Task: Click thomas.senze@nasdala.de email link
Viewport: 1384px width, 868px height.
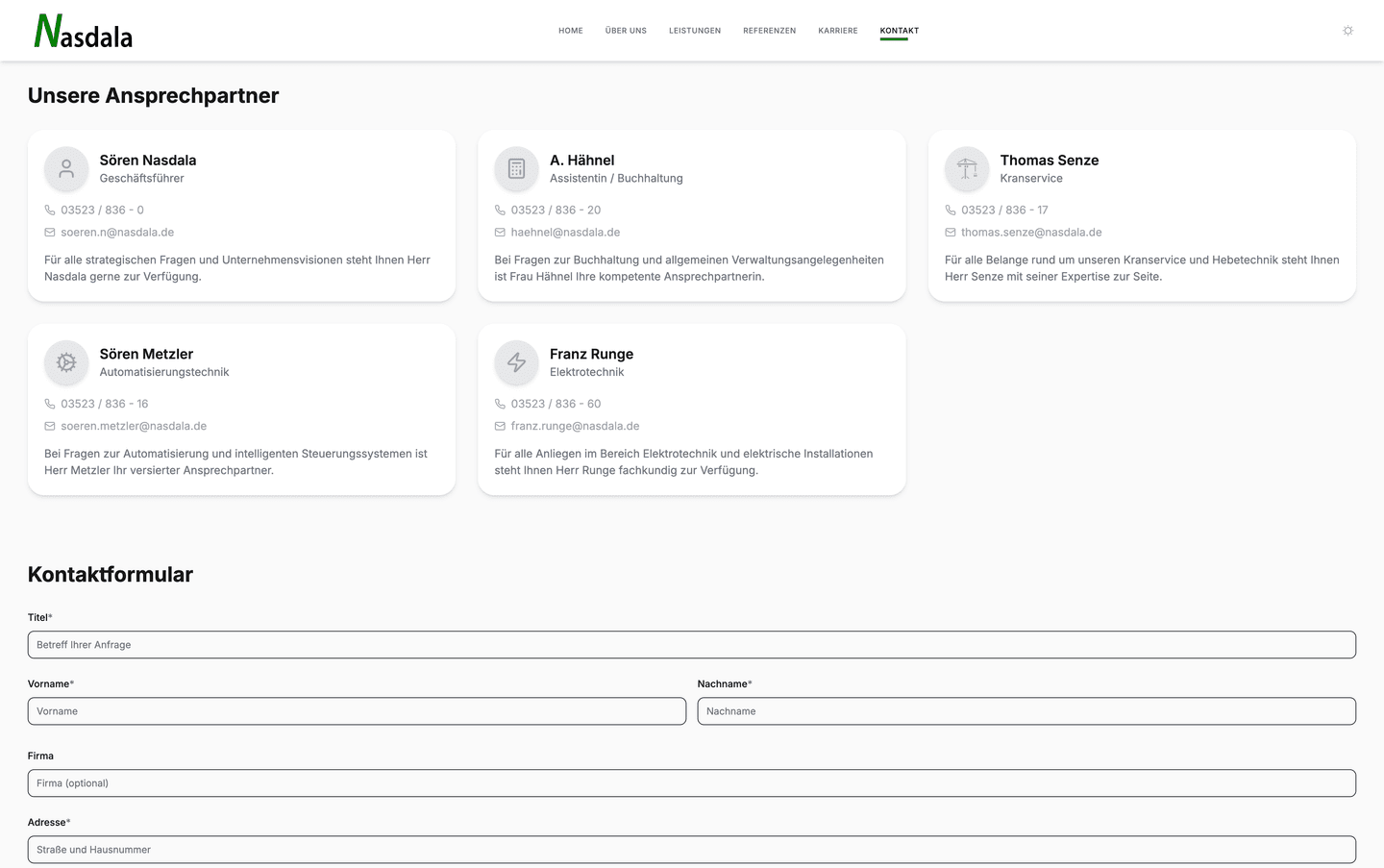Action: [1031, 233]
